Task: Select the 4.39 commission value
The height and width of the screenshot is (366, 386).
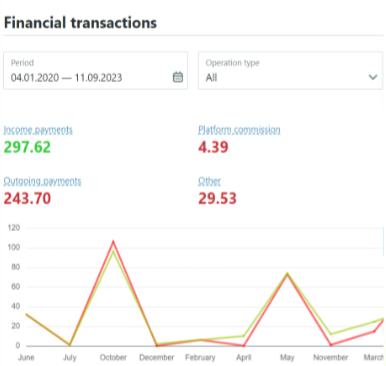Action: point(213,147)
